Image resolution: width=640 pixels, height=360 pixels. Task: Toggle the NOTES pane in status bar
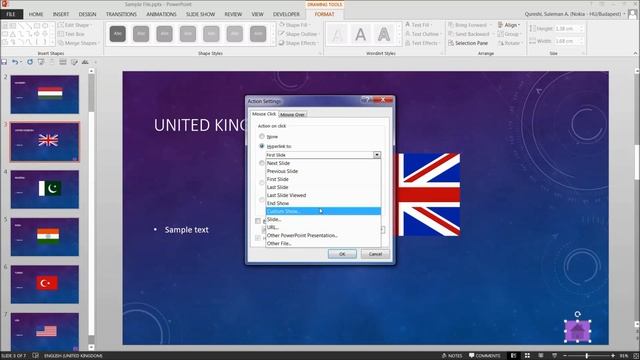point(452,356)
